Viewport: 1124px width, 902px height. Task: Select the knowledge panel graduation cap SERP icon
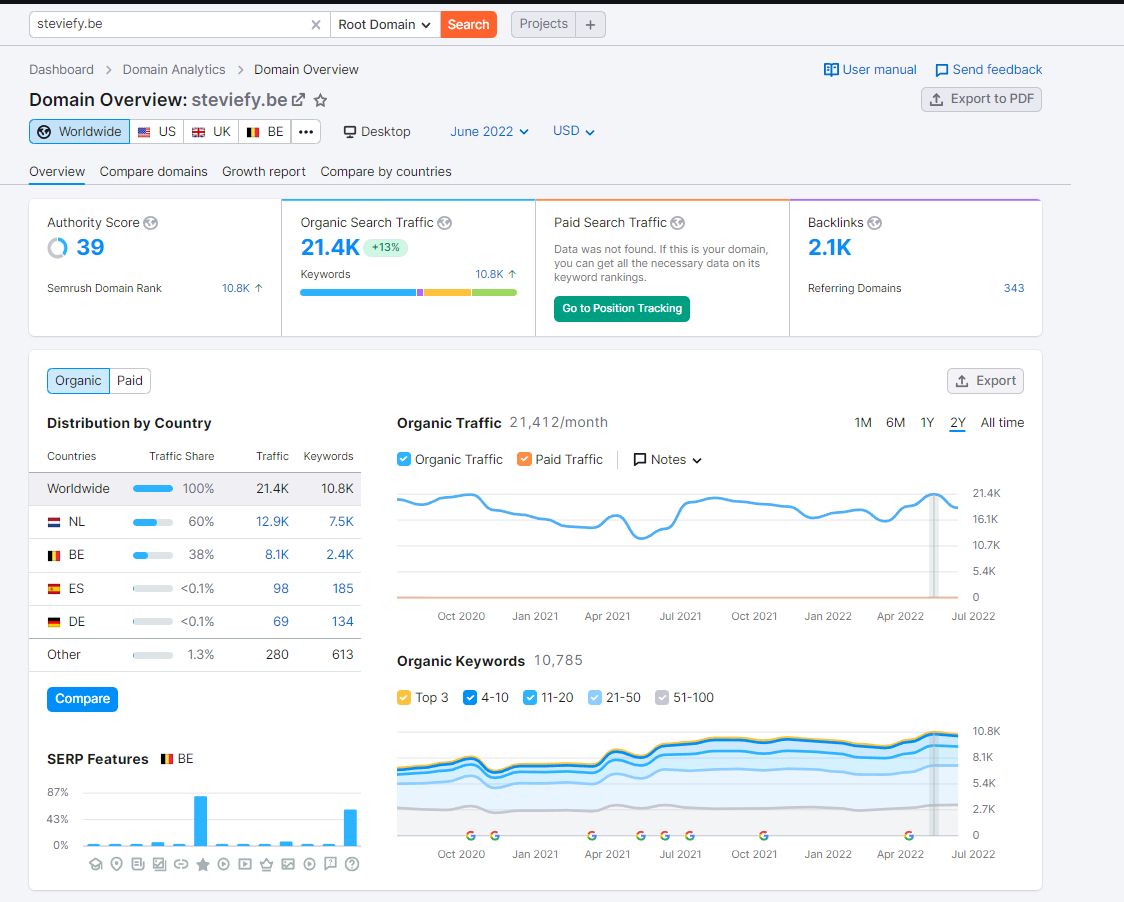tap(95, 864)
